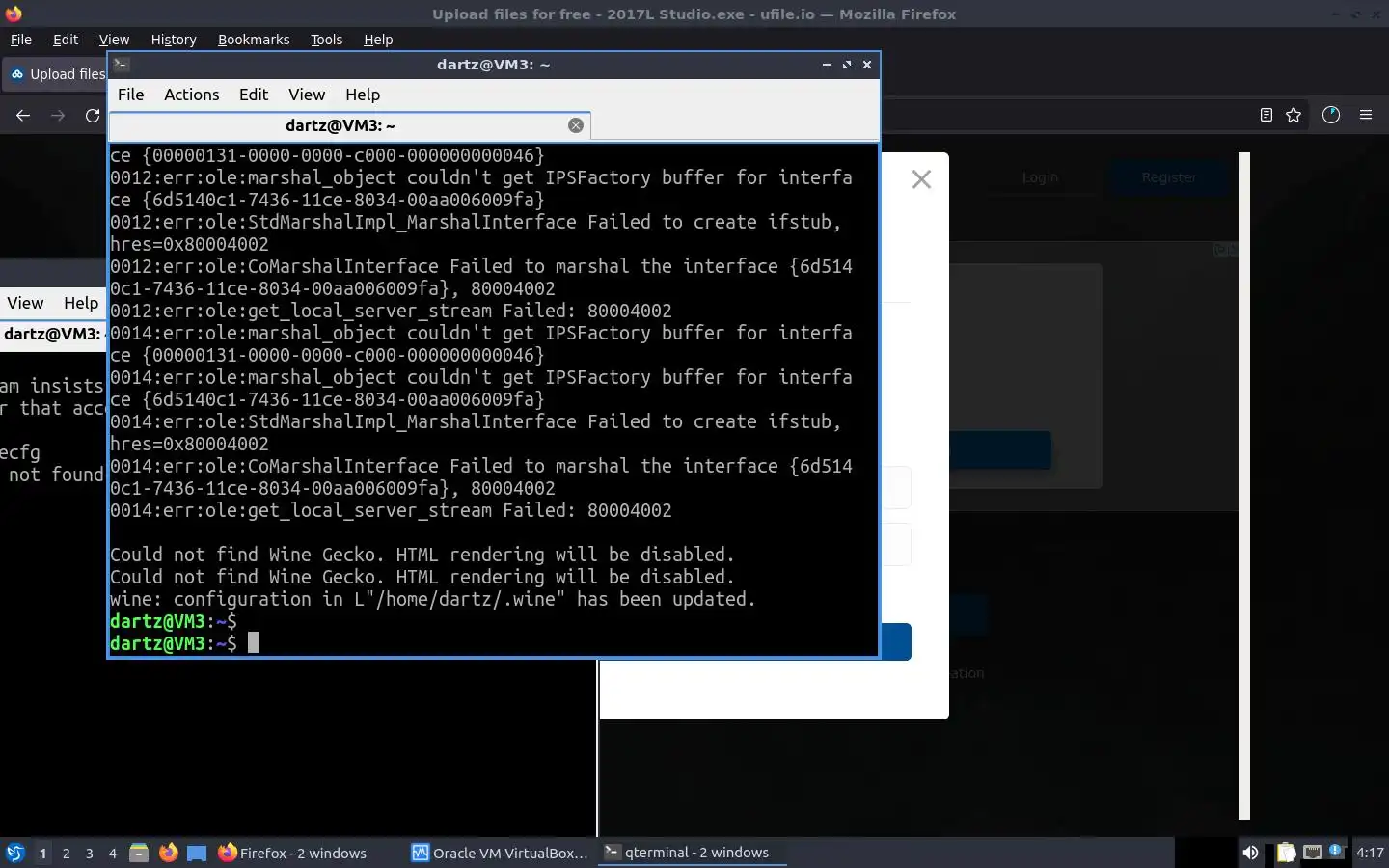Open the Firefox Tools menu
This screenshot has height=868, width=1389.
326,40
